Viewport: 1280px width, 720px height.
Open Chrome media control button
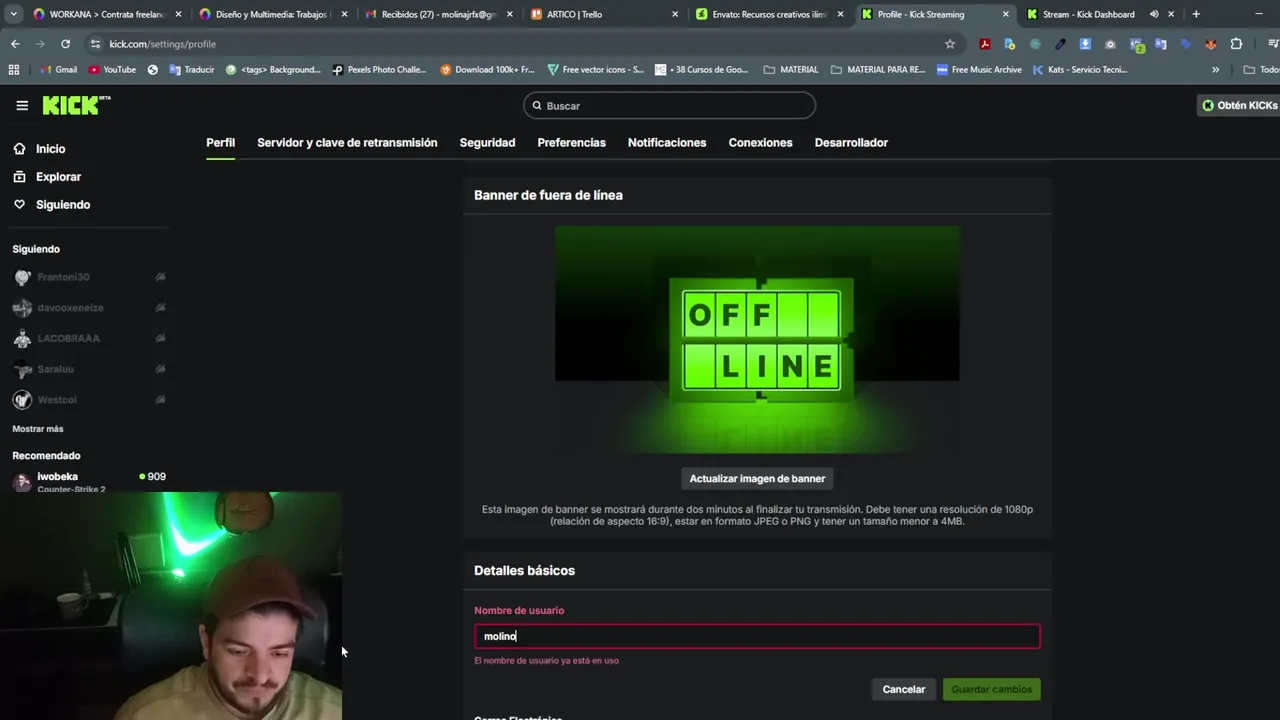[1273, 44]
